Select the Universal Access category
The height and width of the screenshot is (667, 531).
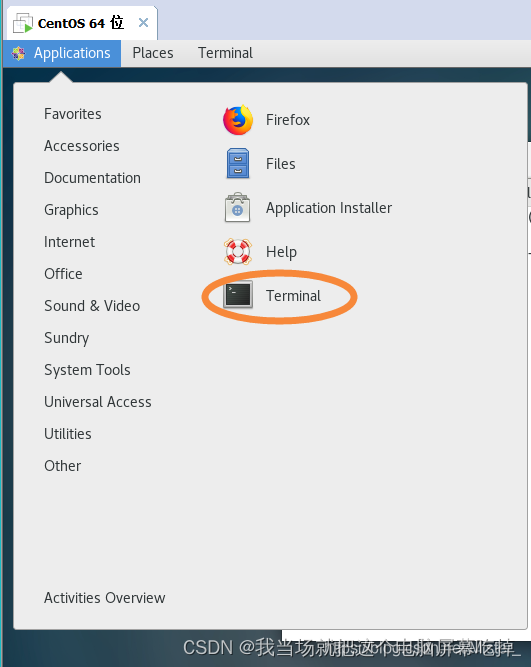98,402
